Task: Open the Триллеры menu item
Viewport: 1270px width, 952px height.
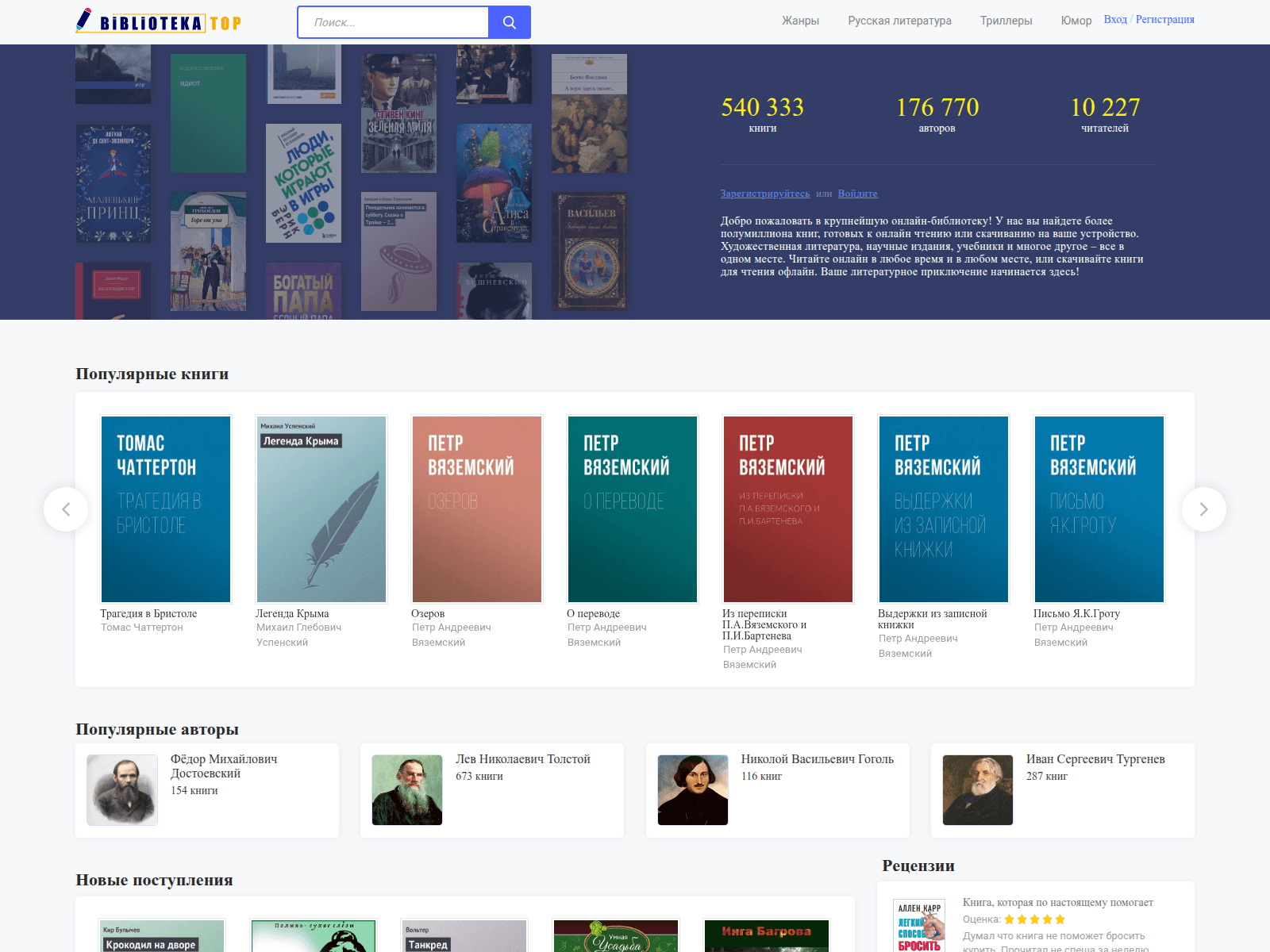Action: (x=1006, y=21)
